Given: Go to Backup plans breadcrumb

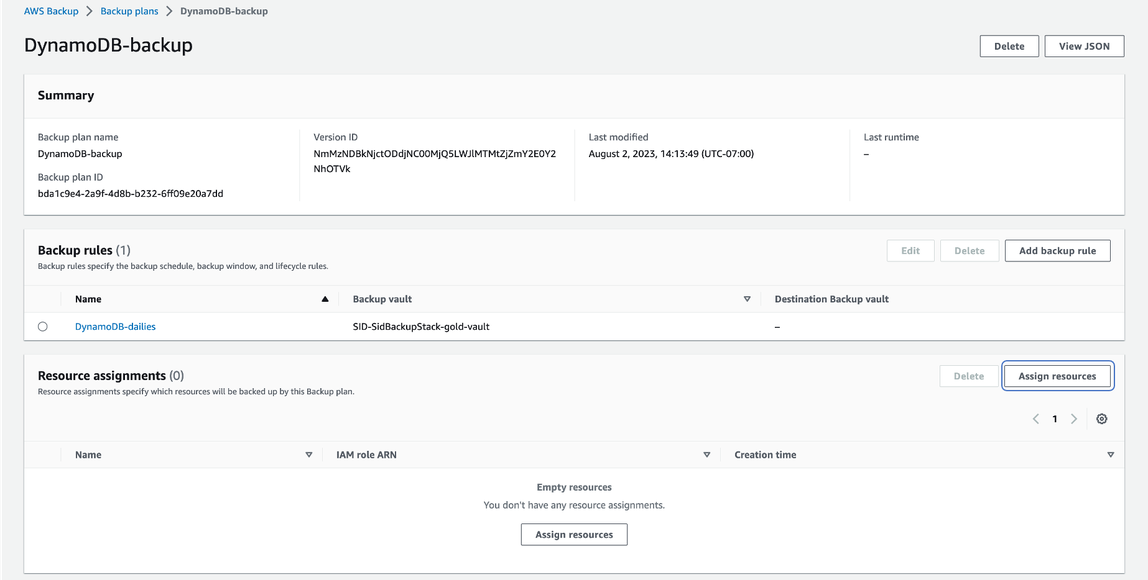Looking at the screenshot, I should point(129,11).
